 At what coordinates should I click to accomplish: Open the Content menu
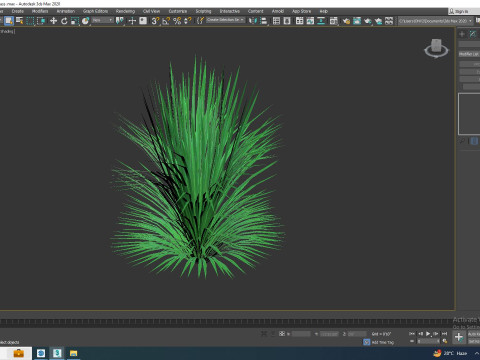255,11
